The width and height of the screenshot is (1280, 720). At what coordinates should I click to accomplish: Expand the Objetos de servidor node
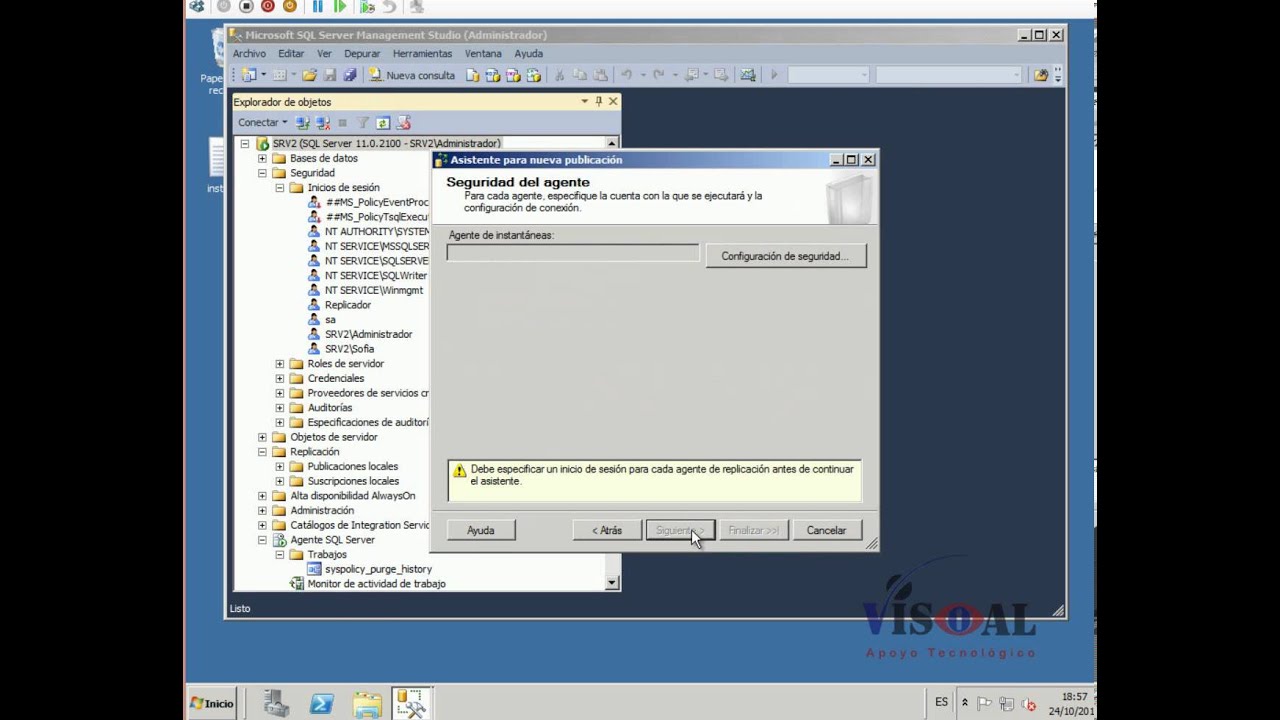point(263,437)
